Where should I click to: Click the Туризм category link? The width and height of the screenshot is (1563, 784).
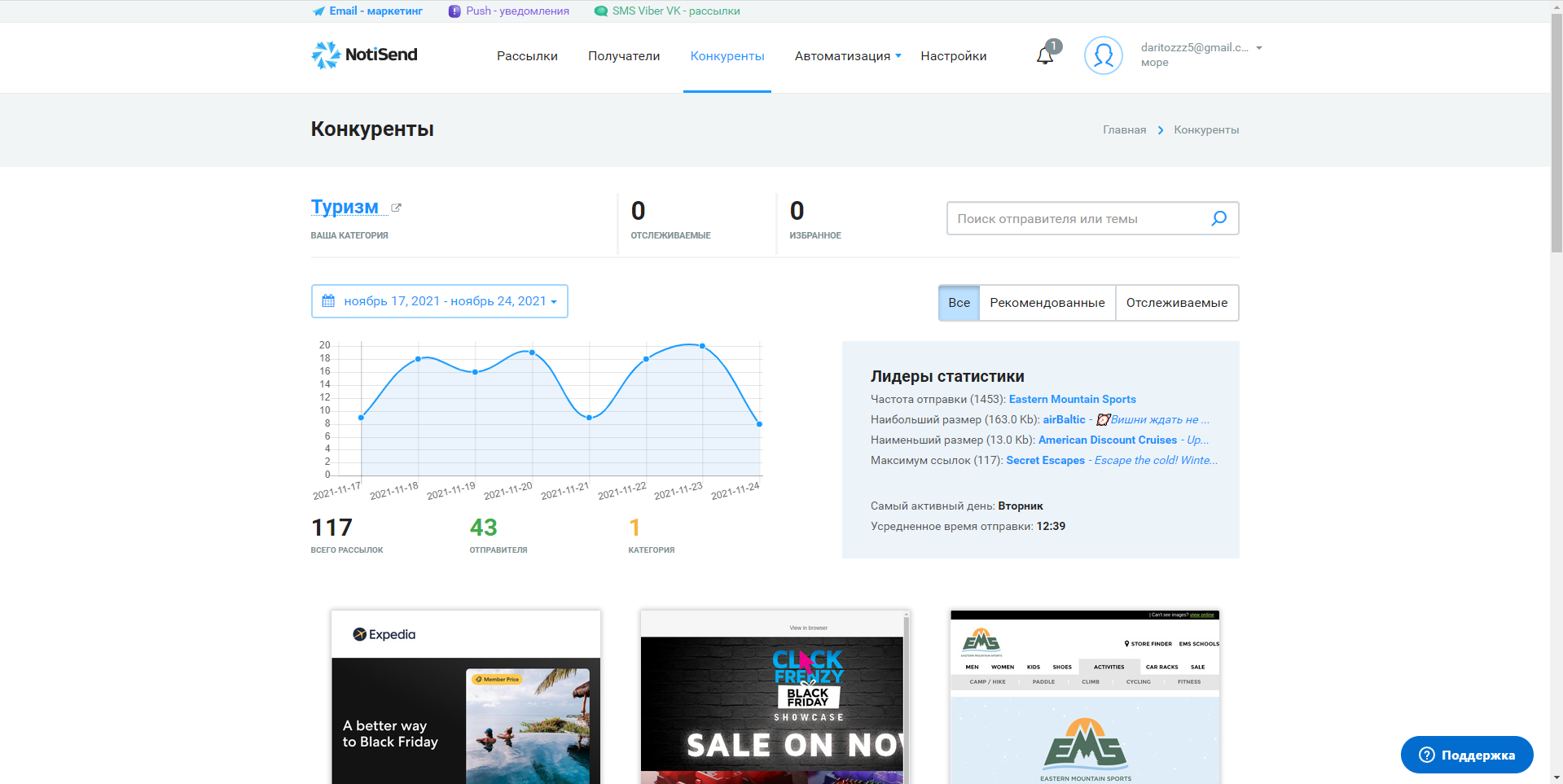(345, 207)
